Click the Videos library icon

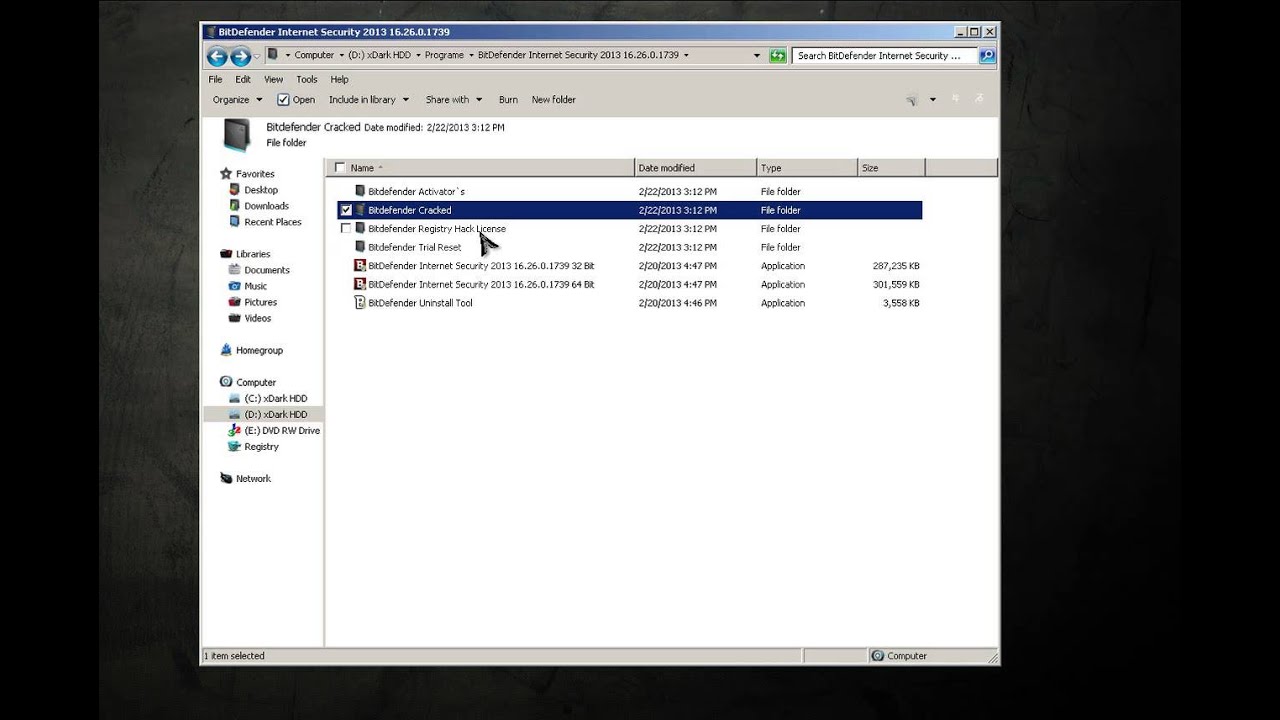pos(235,318)
